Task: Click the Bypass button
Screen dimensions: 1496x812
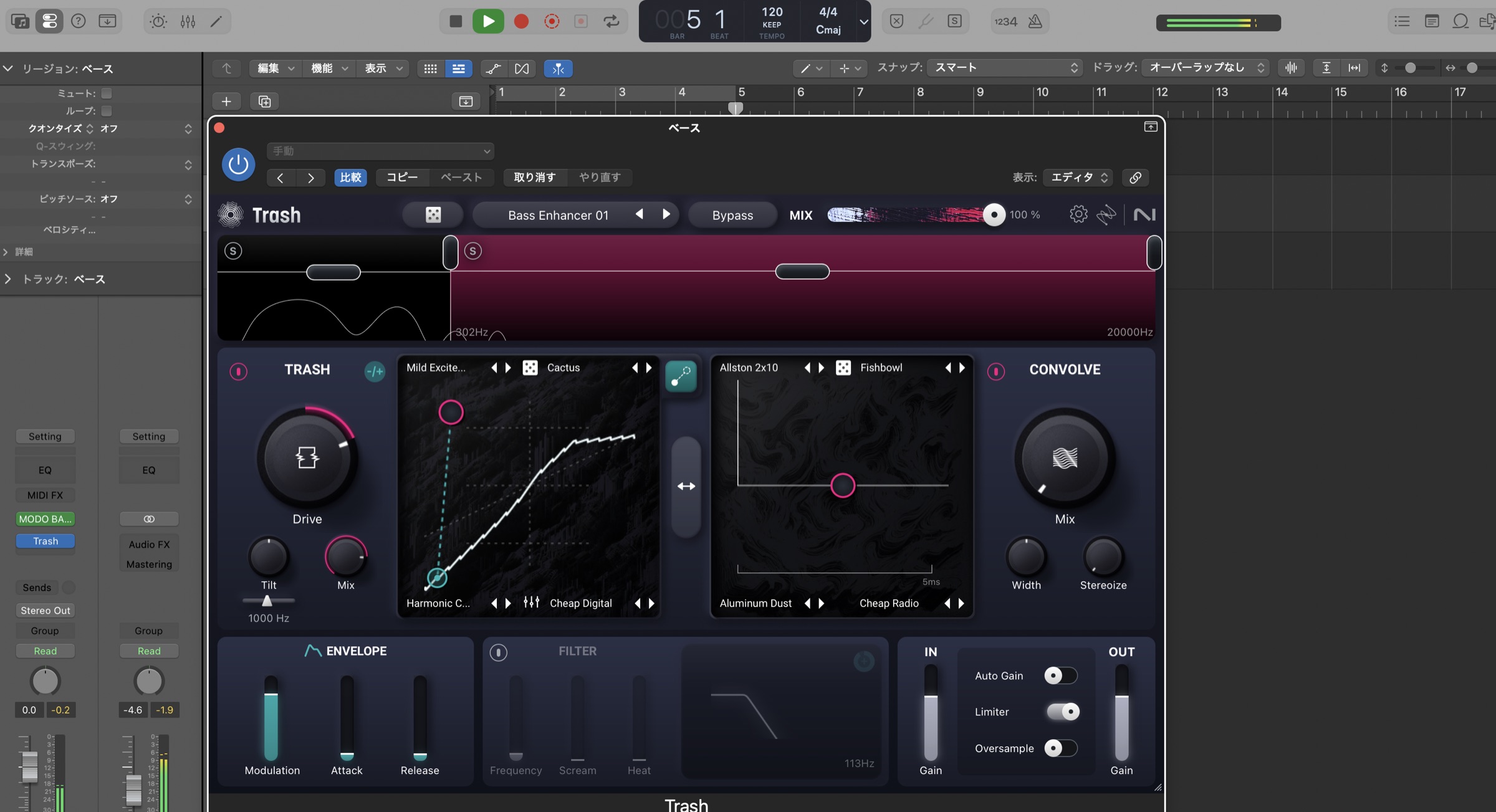Action: (732, 216)
